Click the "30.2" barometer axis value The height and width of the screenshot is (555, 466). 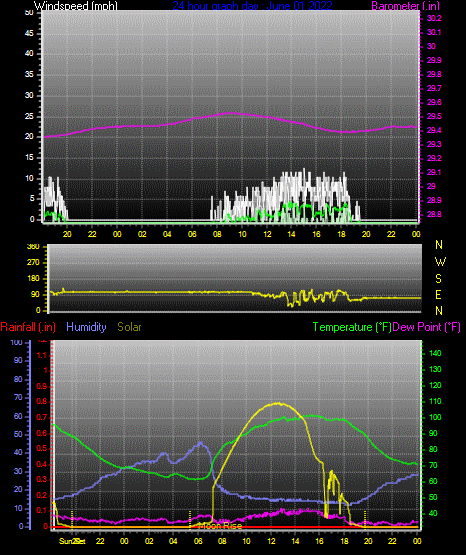(434, 18)
